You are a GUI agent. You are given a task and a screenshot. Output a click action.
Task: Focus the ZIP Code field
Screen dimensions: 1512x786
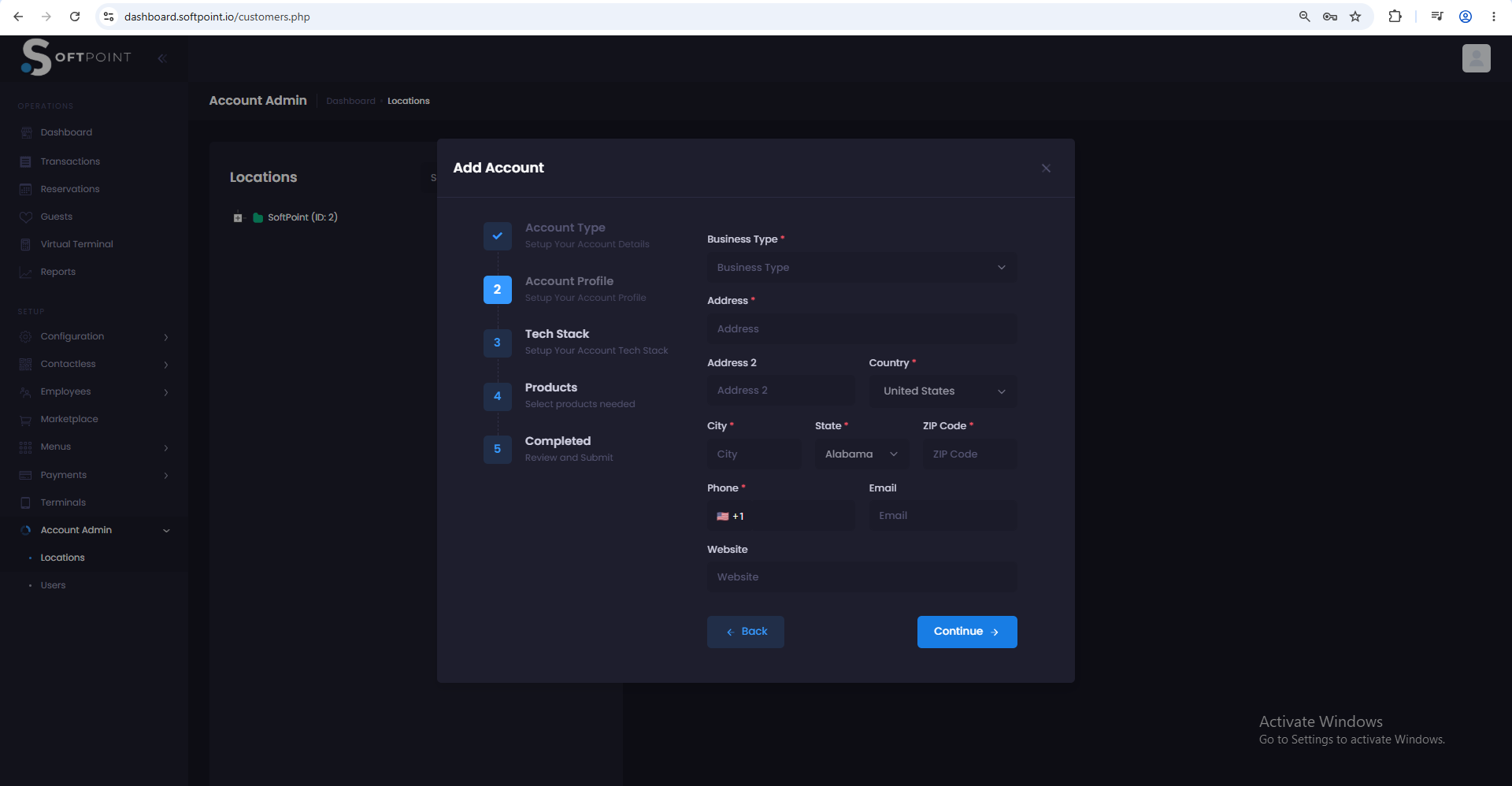(969, 454)
